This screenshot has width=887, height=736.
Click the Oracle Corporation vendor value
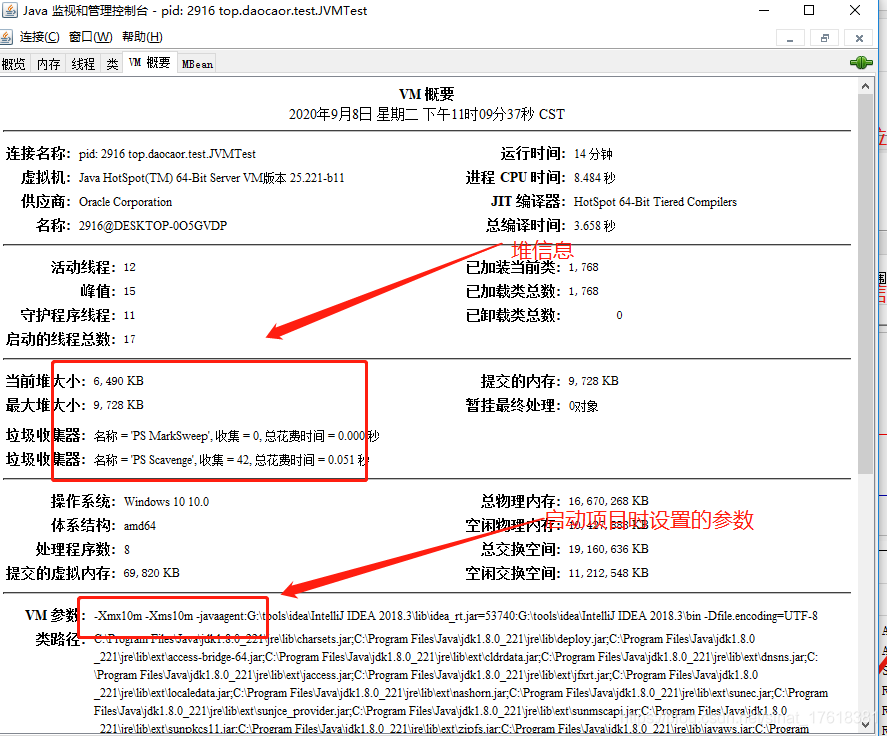click(x=125, y=202)
